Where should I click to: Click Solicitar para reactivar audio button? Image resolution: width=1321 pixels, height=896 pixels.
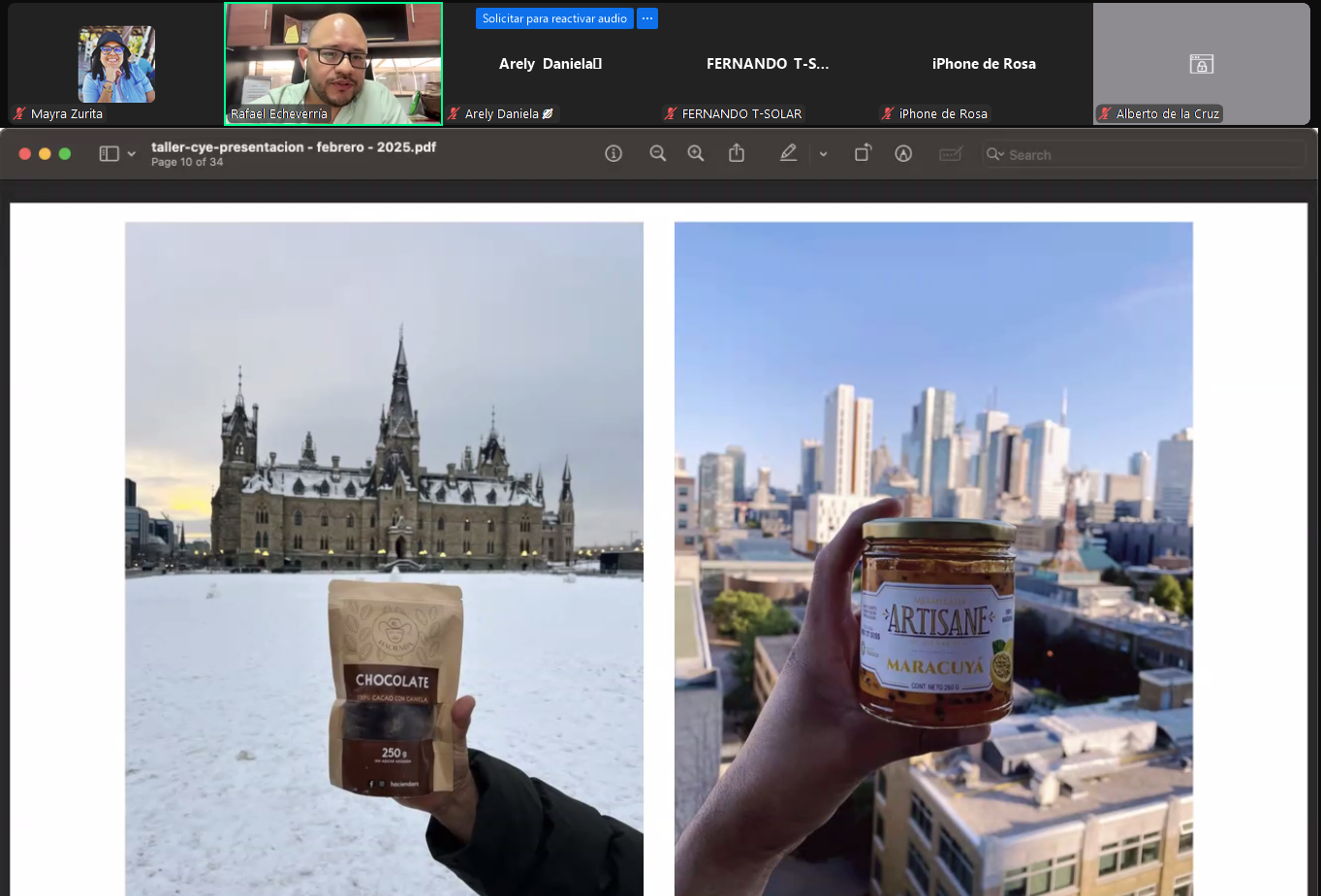[x=554, y=18]
